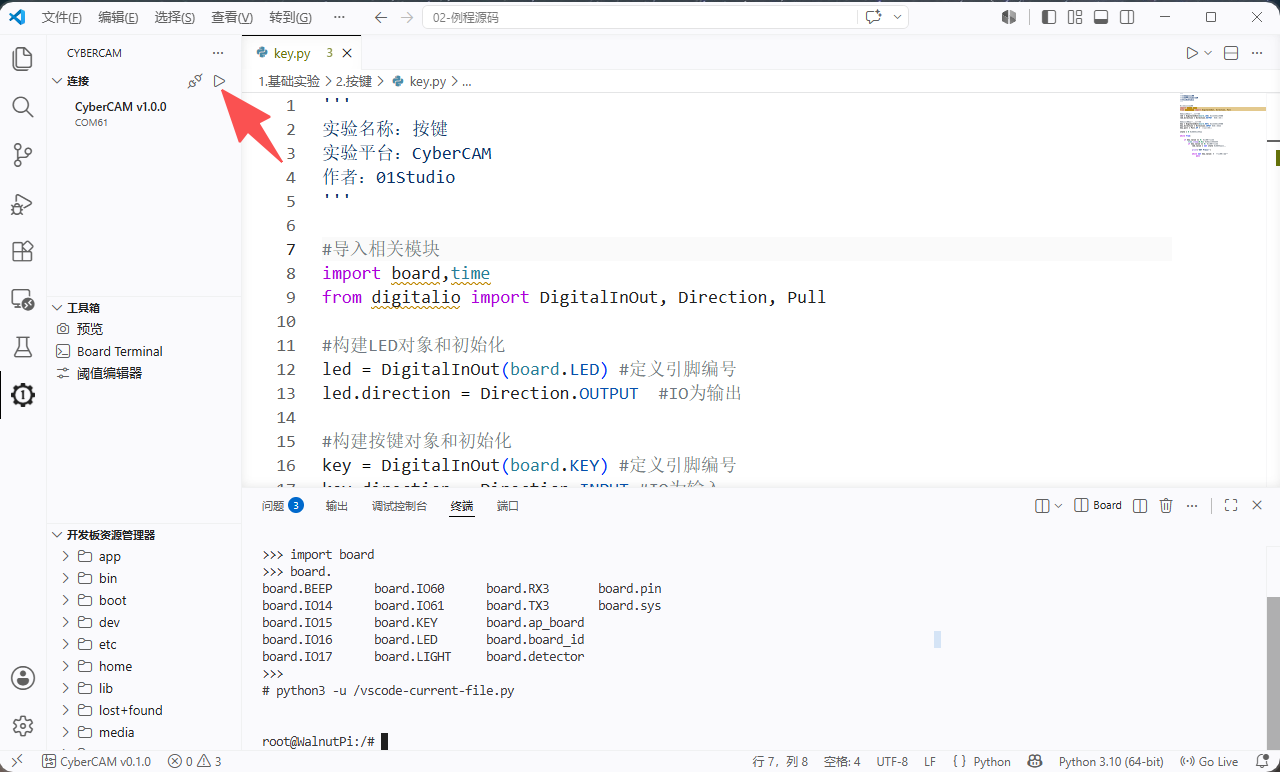Open the run options dropdown arrow

coord(1208,53)
